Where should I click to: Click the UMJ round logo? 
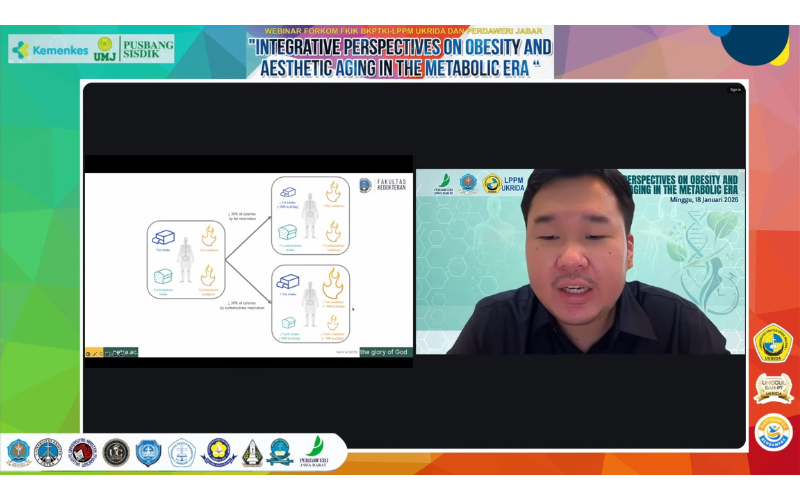click(x=105, y=49)
